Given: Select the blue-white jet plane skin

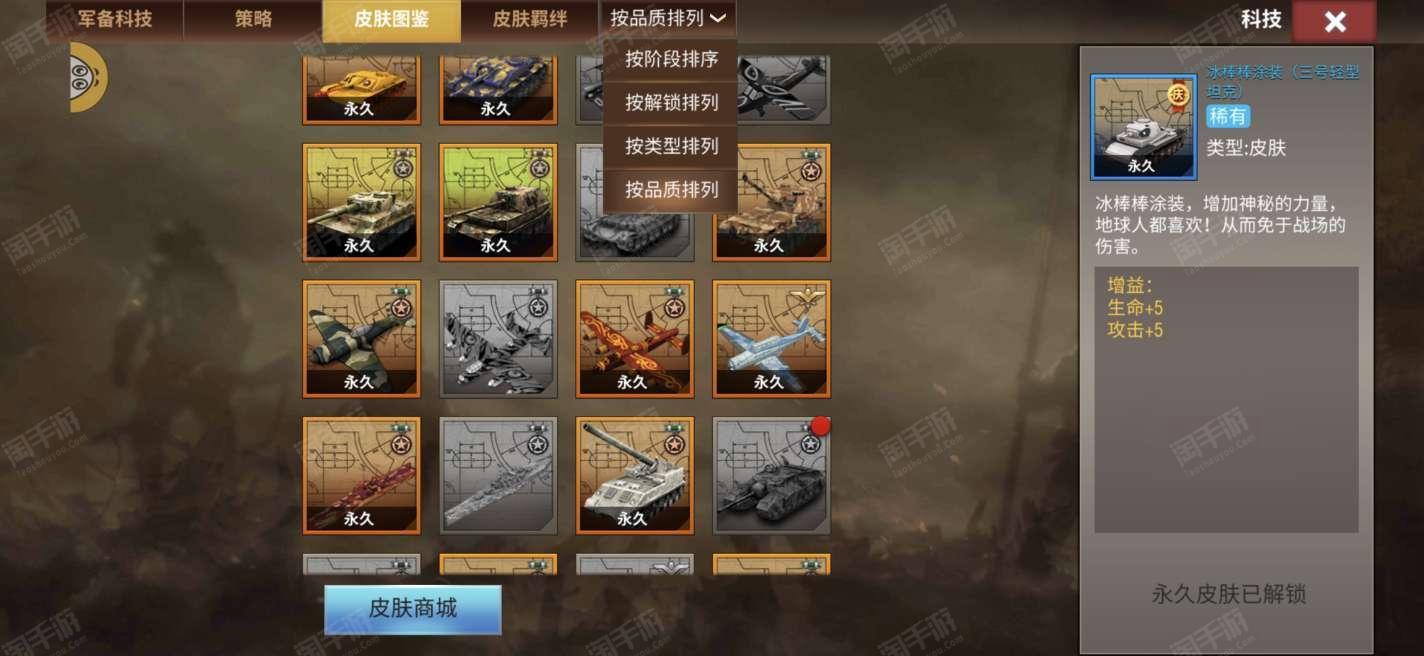Looking at the screenshot, I should click(x=771, y=338).
